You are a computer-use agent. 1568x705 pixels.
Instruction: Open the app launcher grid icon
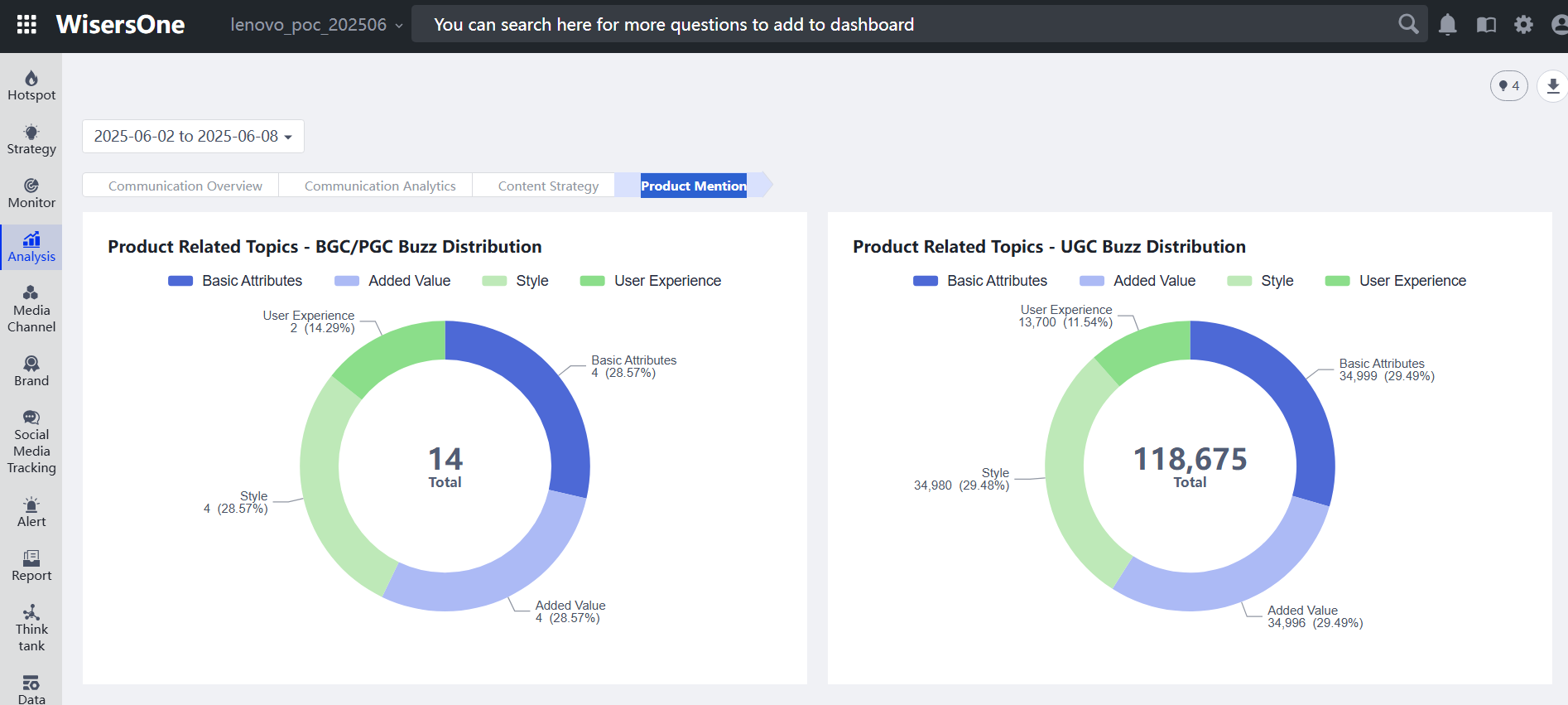[26, 25]
